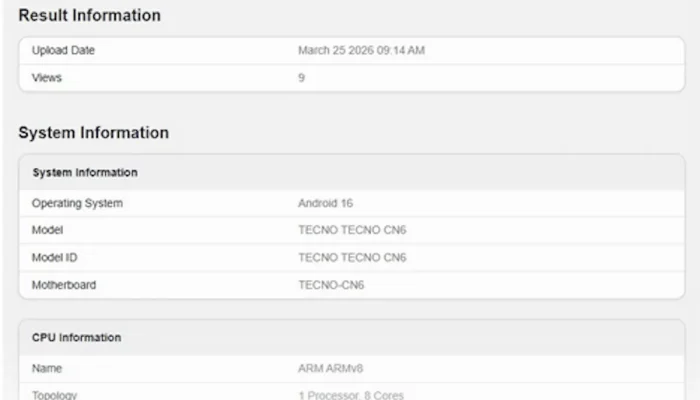Click the Upload Date label

pyautogui.click(x=63, y=50)
